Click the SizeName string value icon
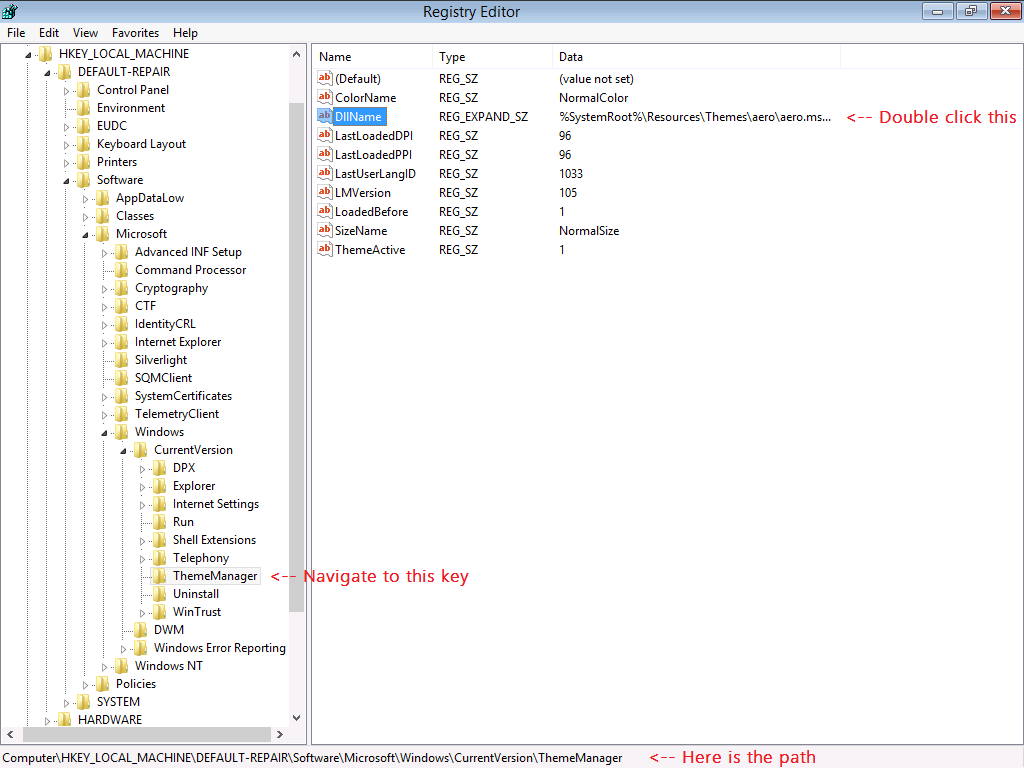 [x=324, y=231]
